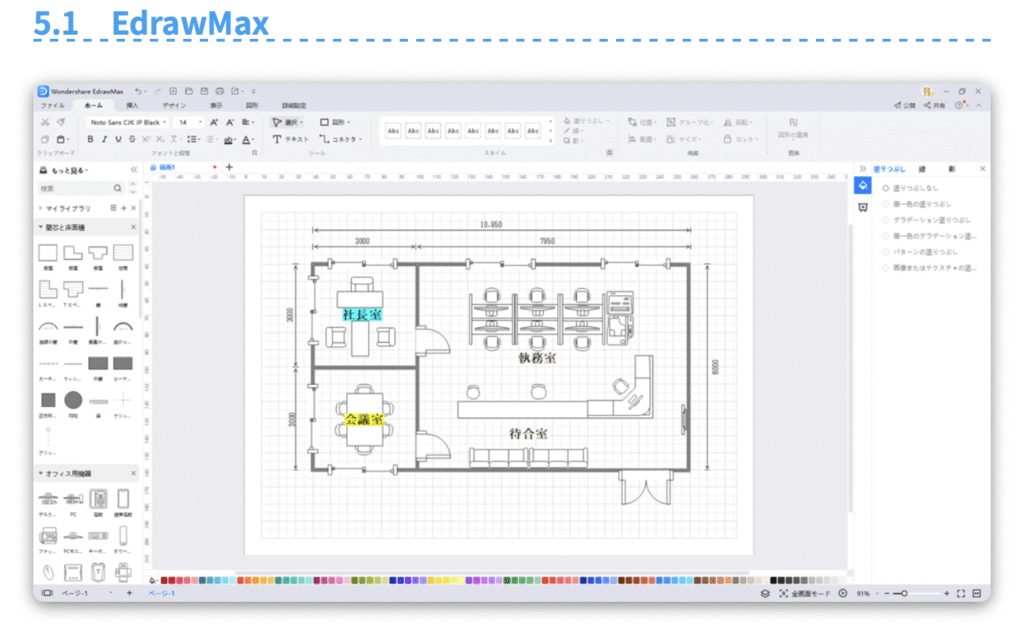The image size is (1024, 640).
Task: Select 単一色のグラデーション radio option
Action: point(886,236)
